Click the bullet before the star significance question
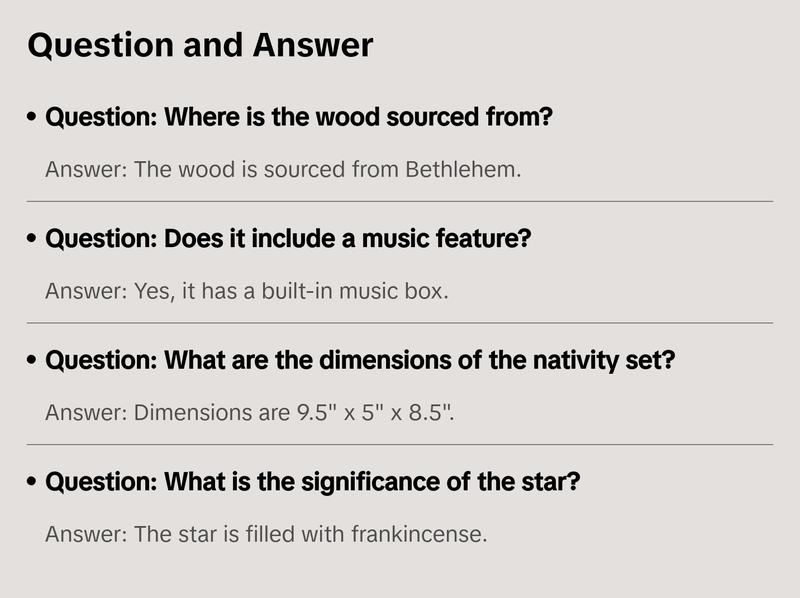The image size is (800, 598). pos(33,483)
